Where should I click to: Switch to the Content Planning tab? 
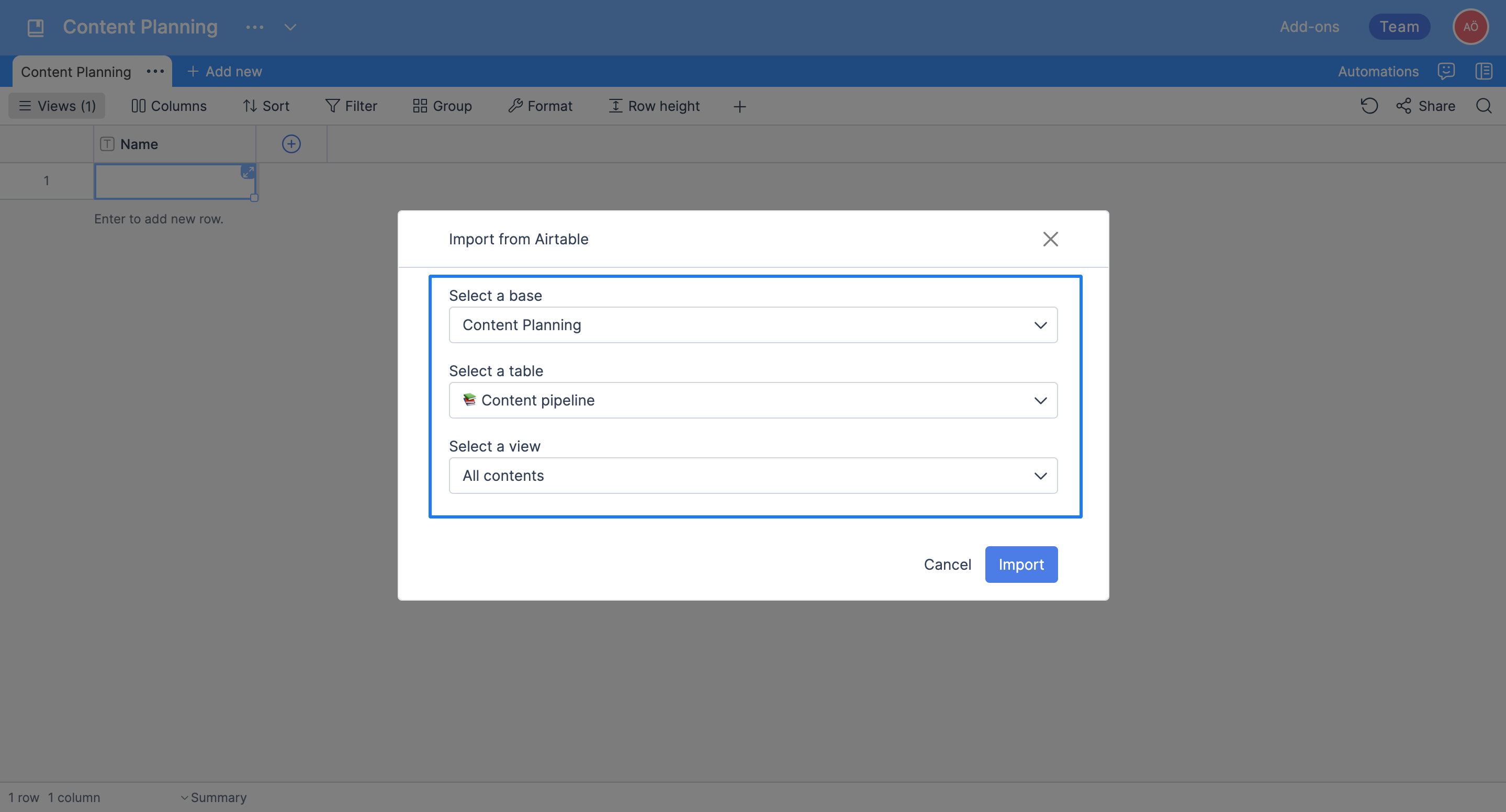point(75,71)
